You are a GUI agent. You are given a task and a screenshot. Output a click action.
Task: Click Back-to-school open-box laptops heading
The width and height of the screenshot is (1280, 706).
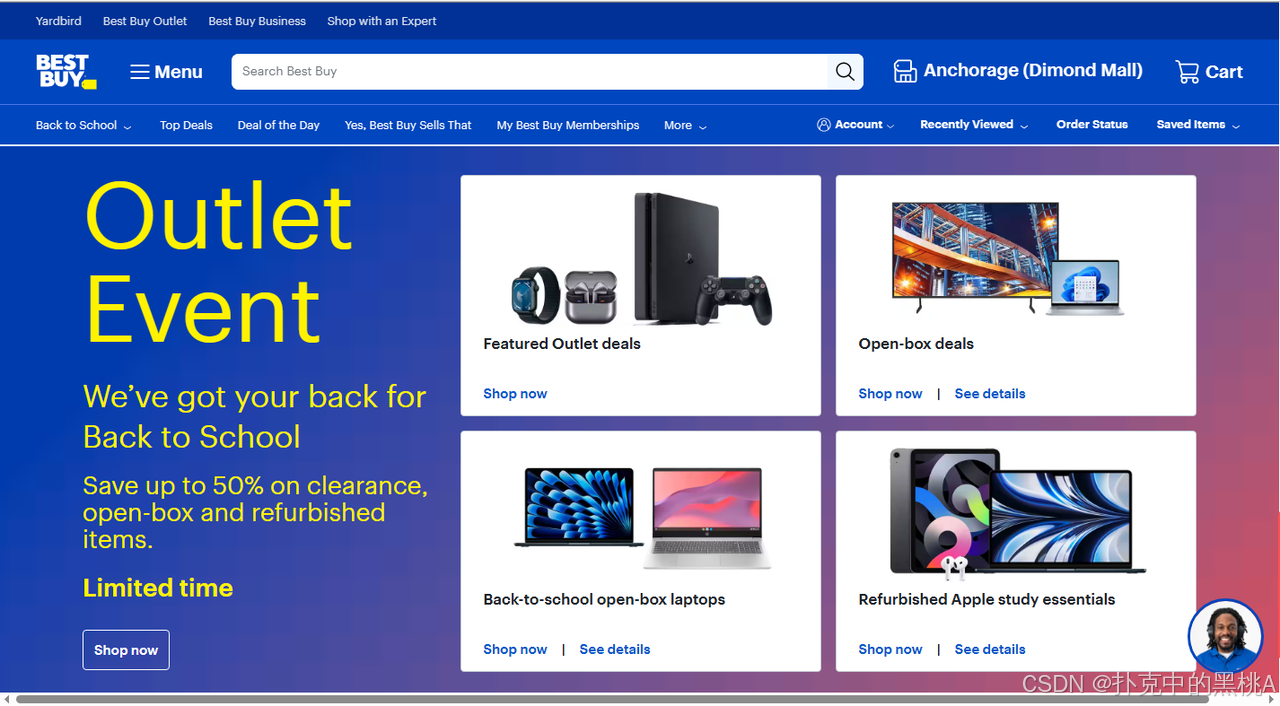pyautogui.click(x=604, y=600)
